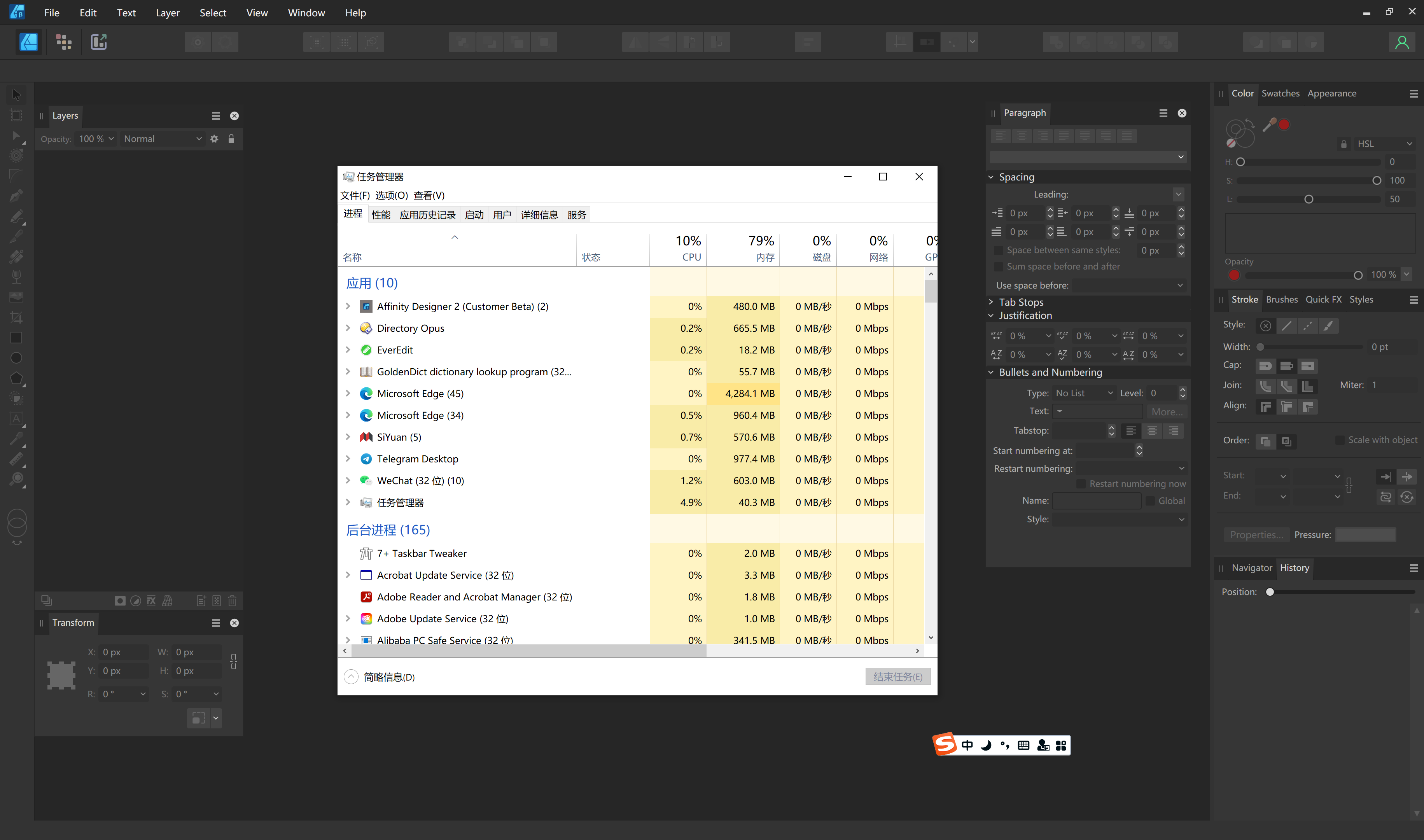Switch to Navigator tab
1424x840 pixels.
1251,568
